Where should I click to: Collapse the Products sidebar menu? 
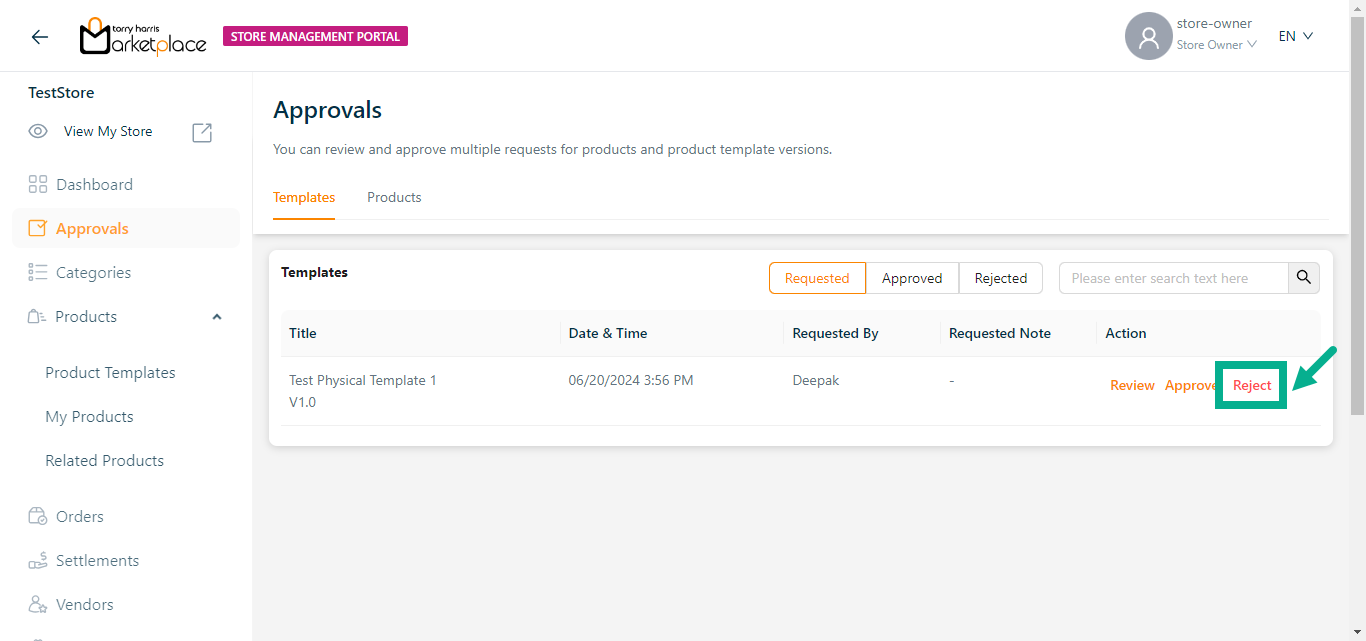[217, 317]
